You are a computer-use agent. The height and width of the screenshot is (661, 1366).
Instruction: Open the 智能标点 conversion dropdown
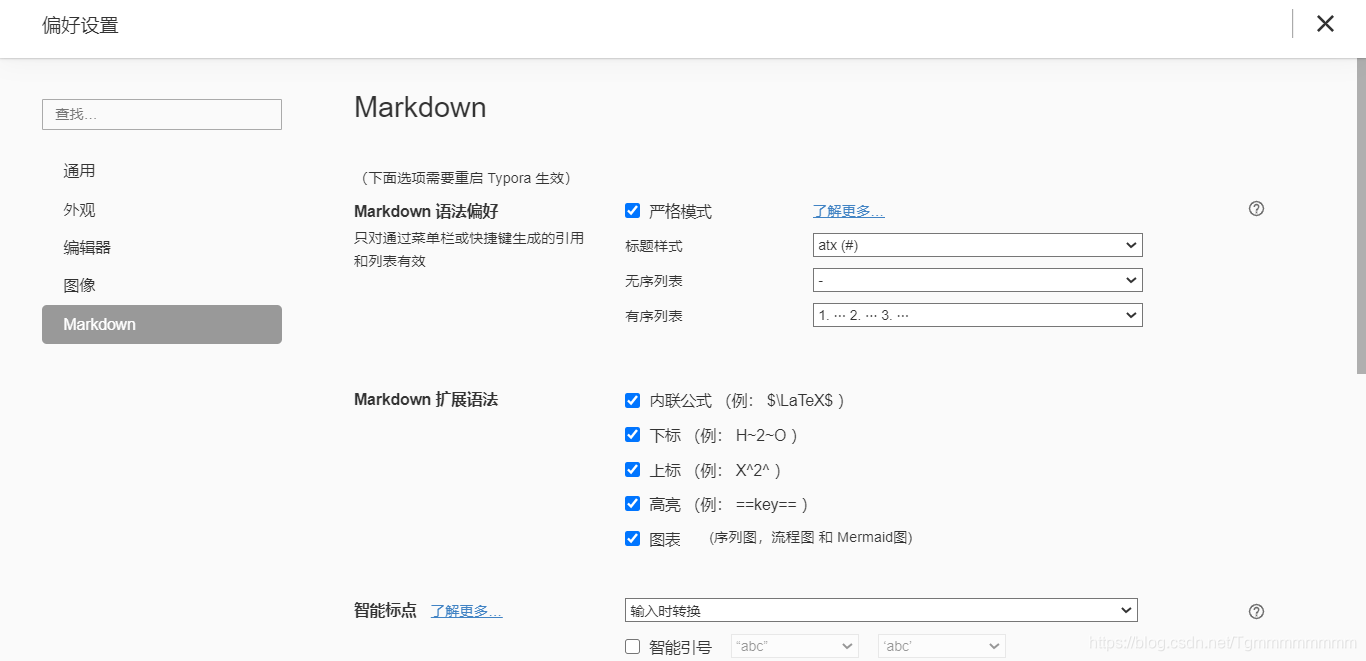click(x=880, y=609)
